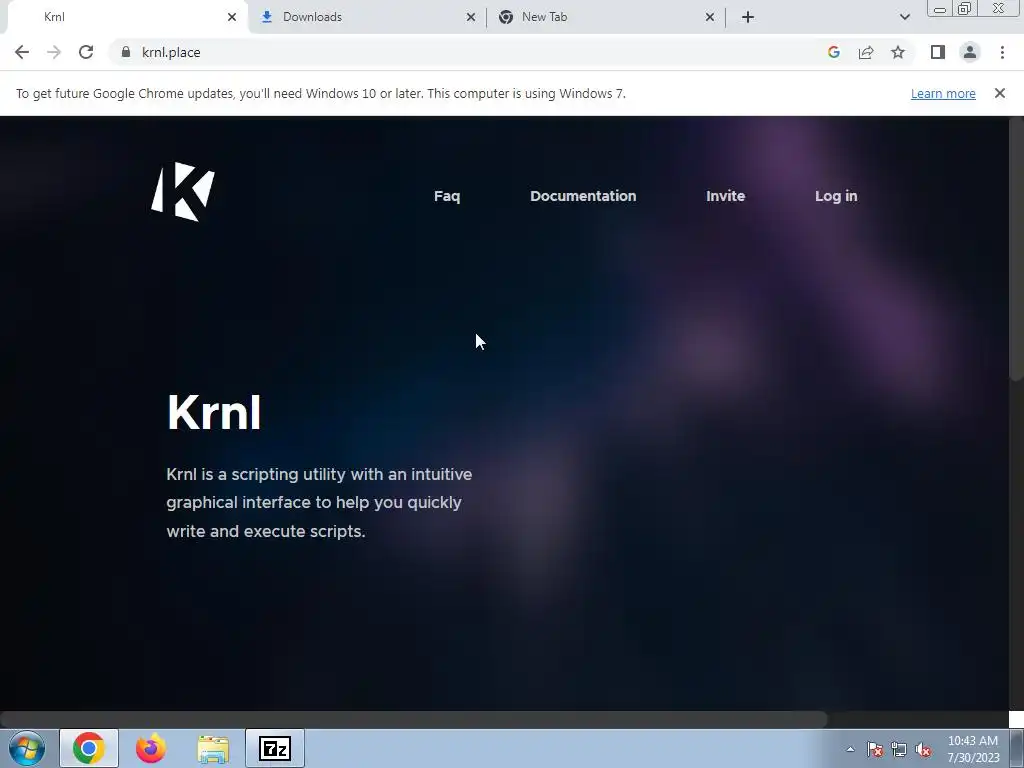Open the Chrome side panel icon

coord(938,52)
